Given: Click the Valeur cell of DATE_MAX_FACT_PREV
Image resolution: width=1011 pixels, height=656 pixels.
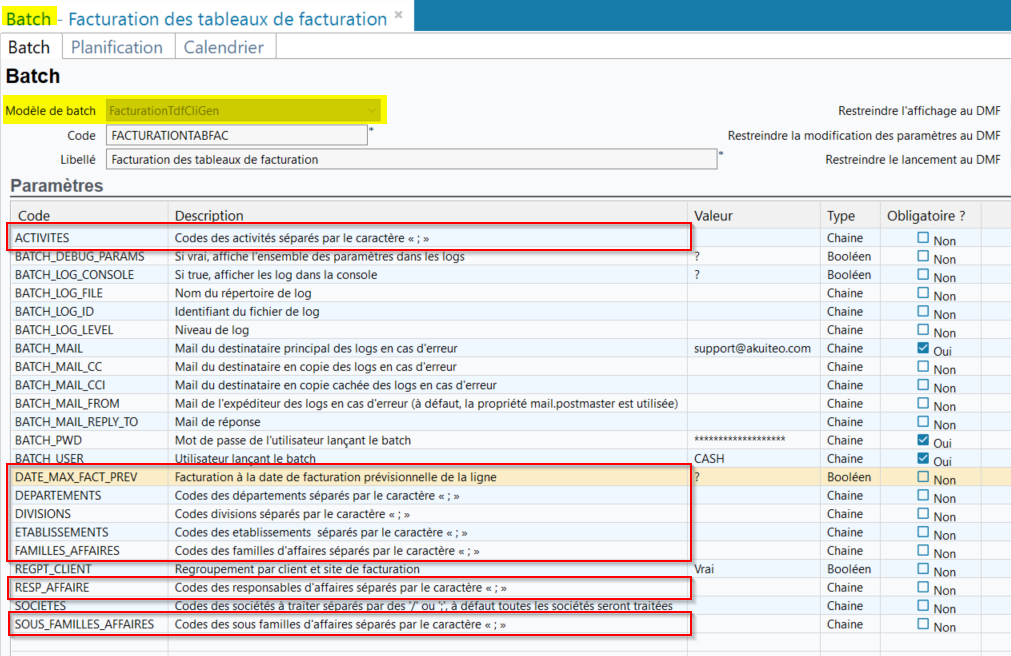Looking at the screenshot, I should coord(754,477).
